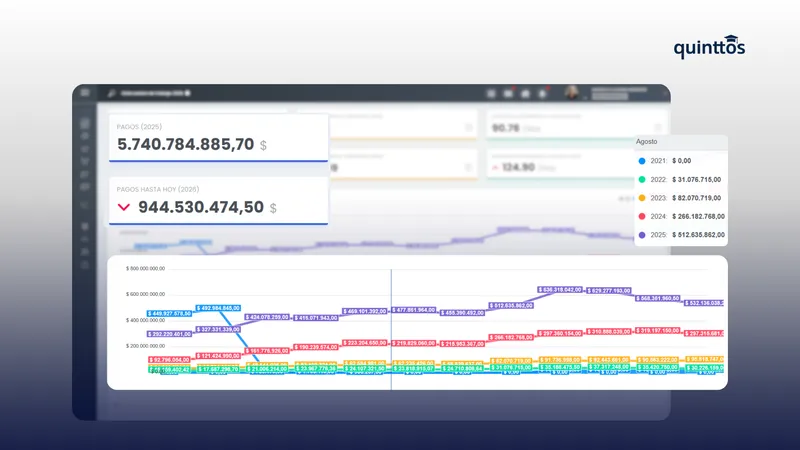The width and height of the screenshot is (800, 450).
Task: Click the red data label $ 319.197.150,00
Action: pyautogui.click(x=658, y=331)
